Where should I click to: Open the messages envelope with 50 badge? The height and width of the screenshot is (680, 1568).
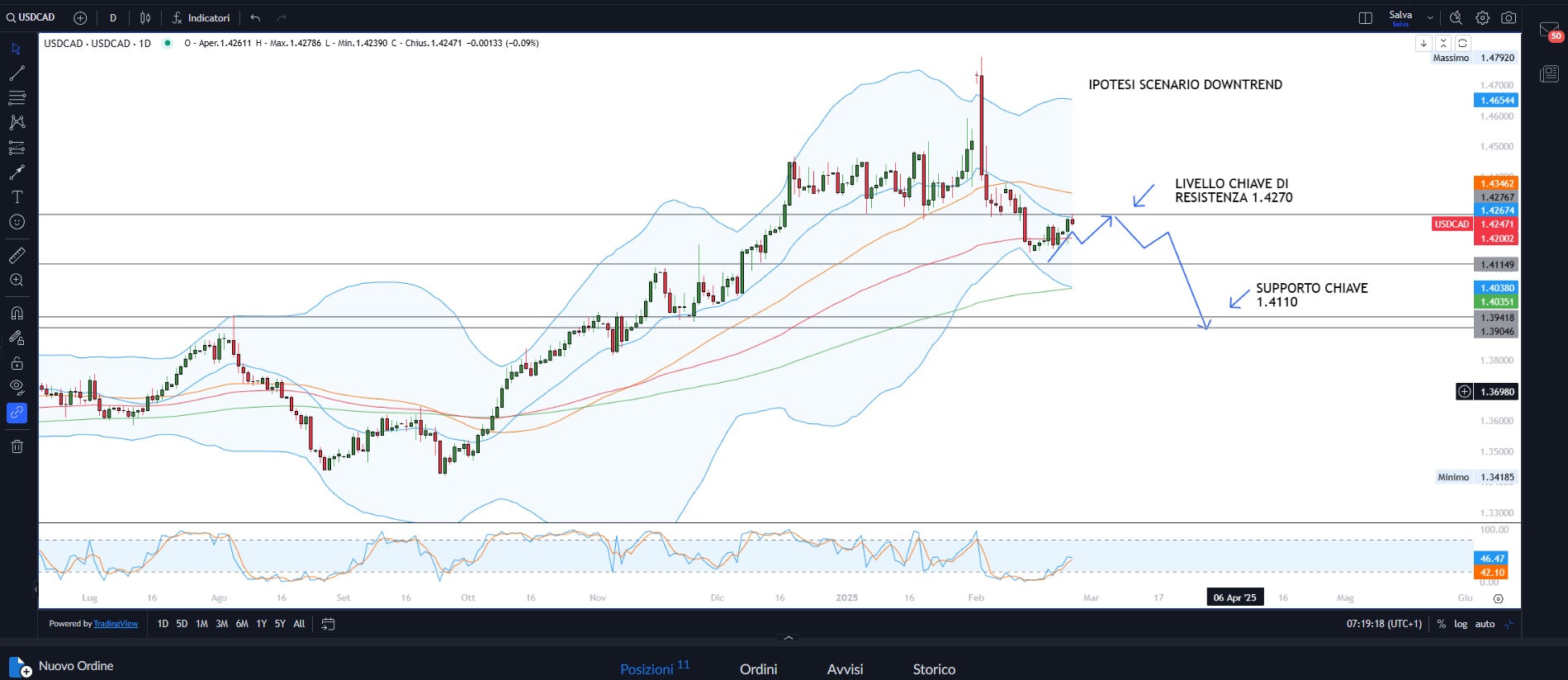click(x=1549, y=31)
